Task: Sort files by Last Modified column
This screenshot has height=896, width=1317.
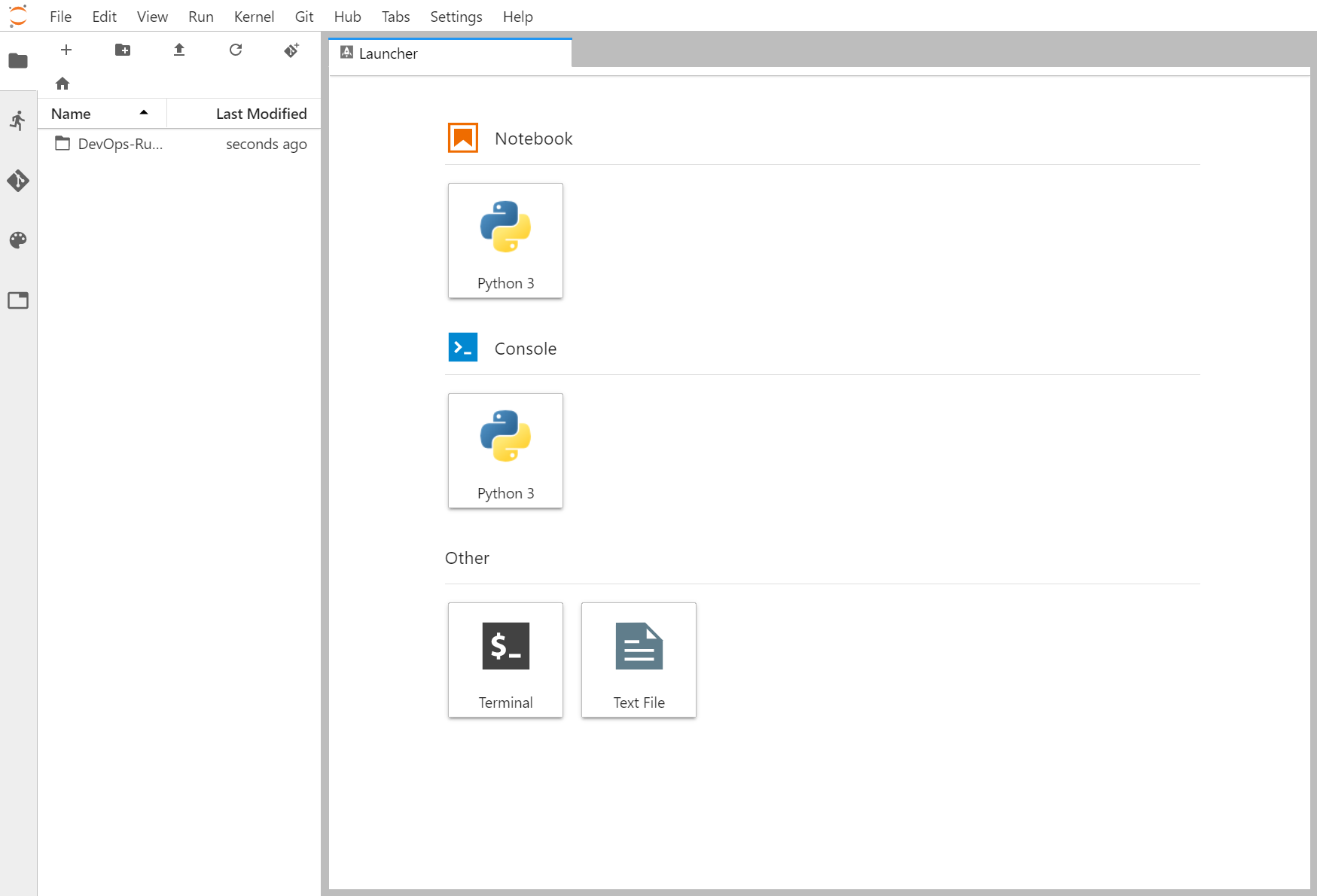Action: 244,114
